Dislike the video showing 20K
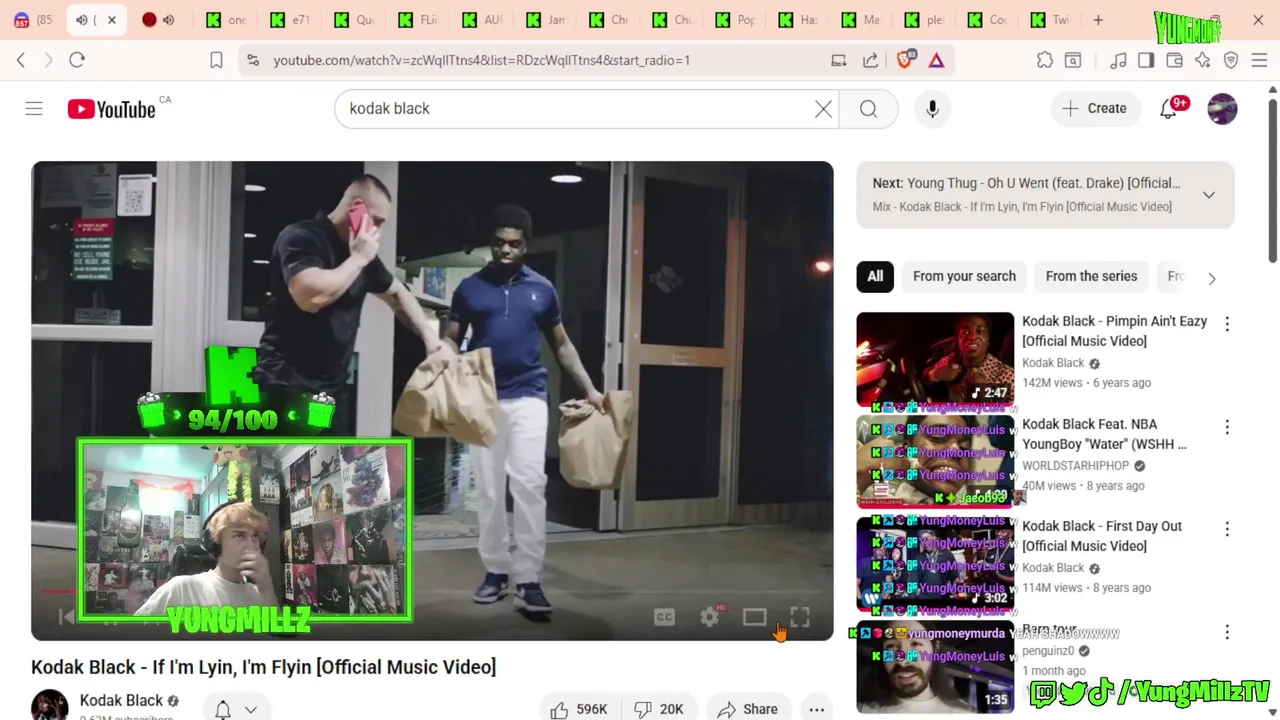 pos(659,709)
